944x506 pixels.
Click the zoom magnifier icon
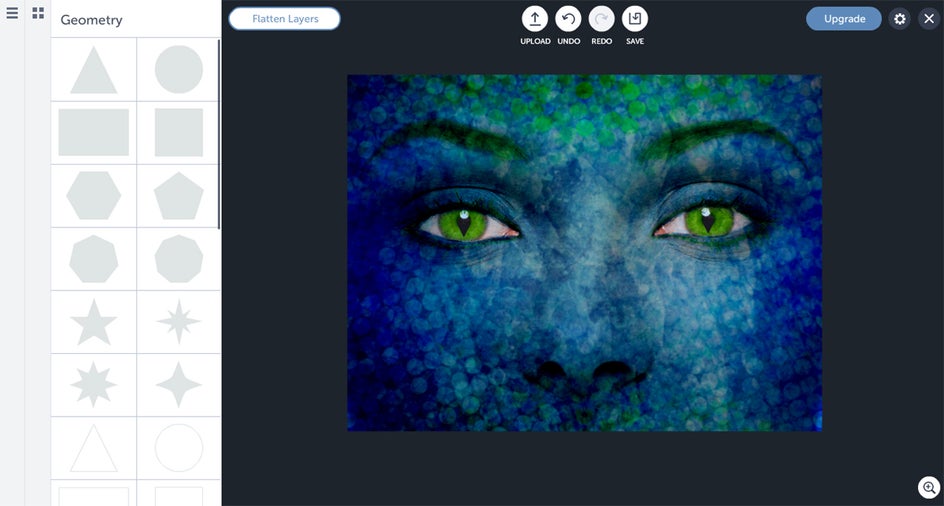click(929, 487)
